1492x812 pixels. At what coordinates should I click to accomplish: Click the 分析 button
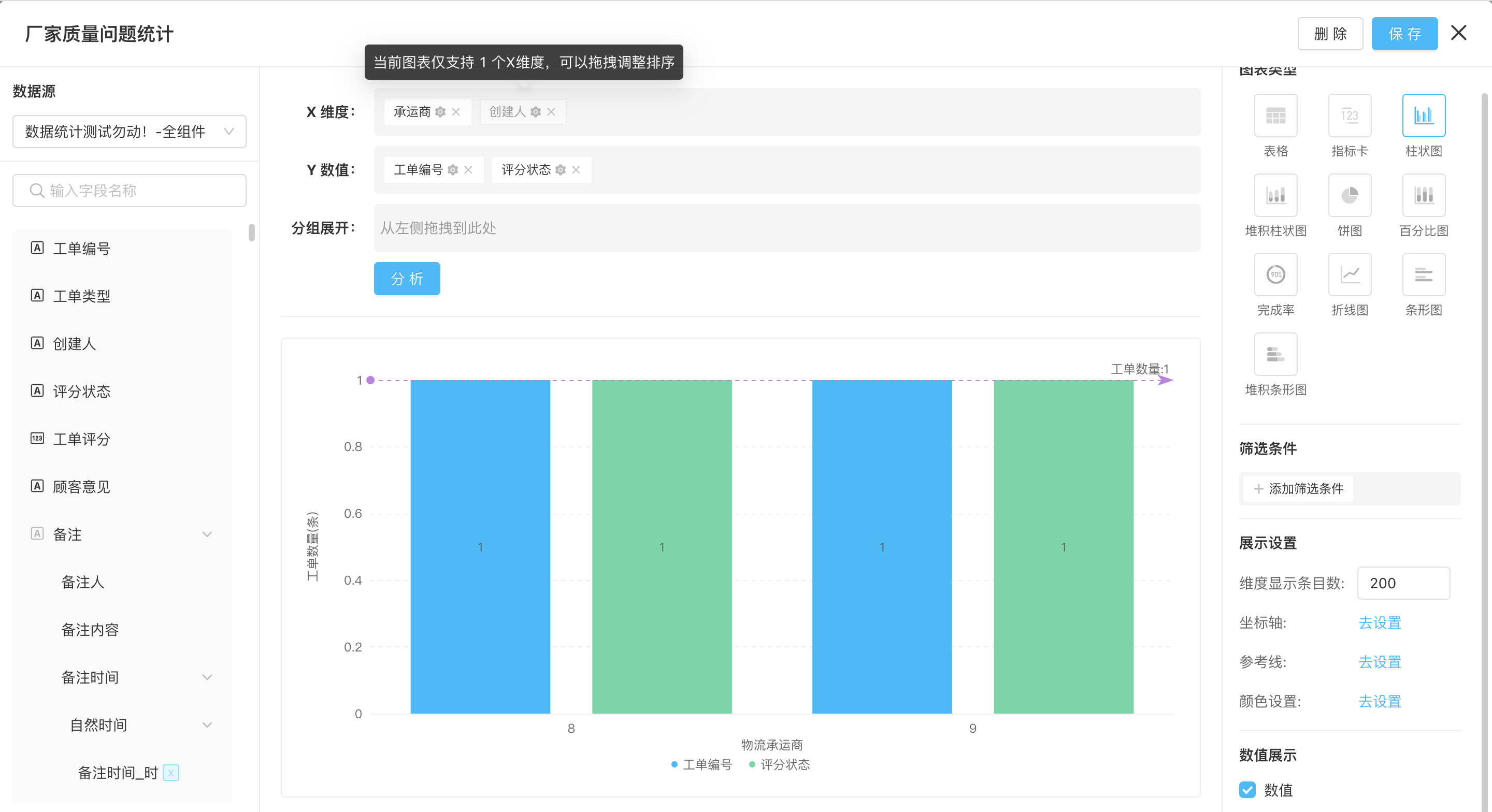coord(407,279)
